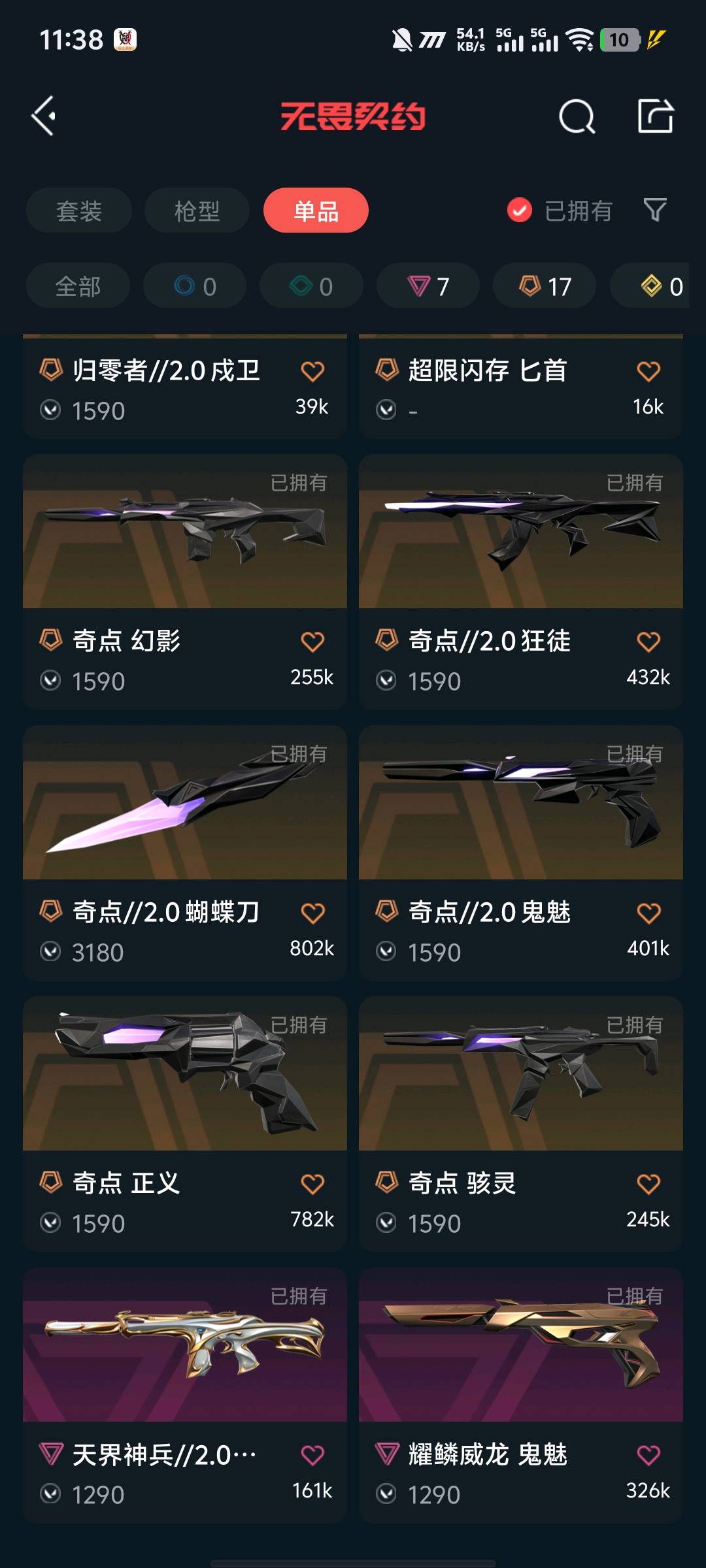Open the 奇点 骇灵 item name

click(x=462, y=1183)
